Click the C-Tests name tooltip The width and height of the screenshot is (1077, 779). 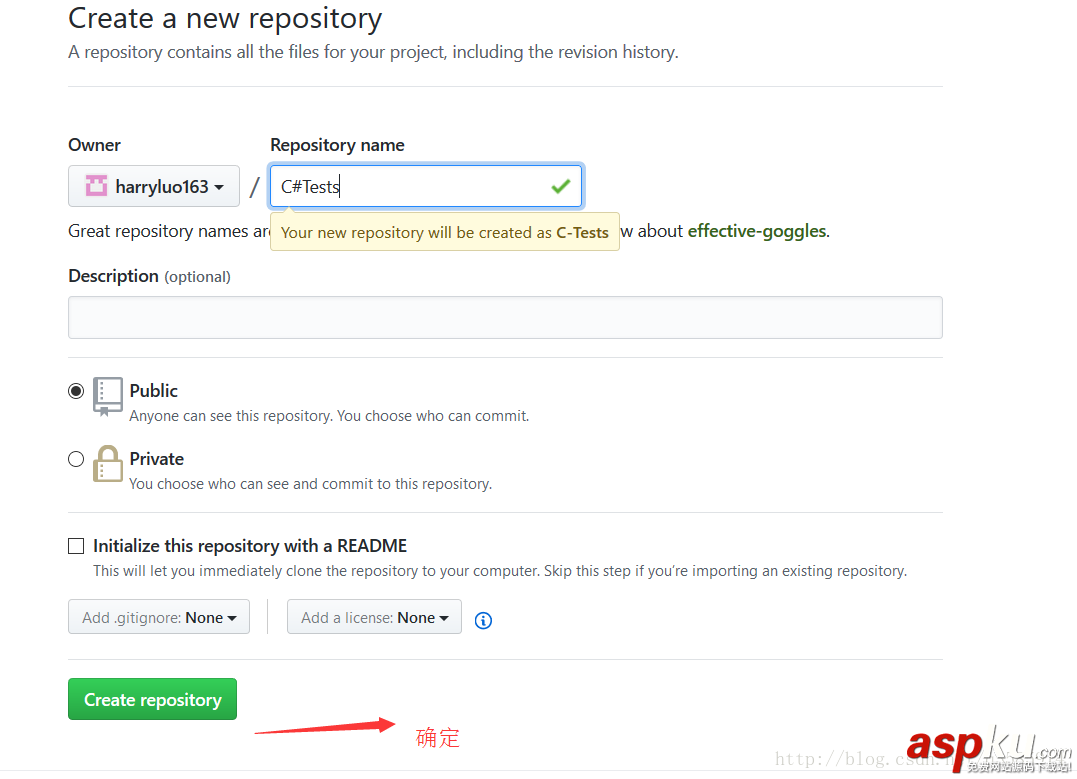coord(445,232)
